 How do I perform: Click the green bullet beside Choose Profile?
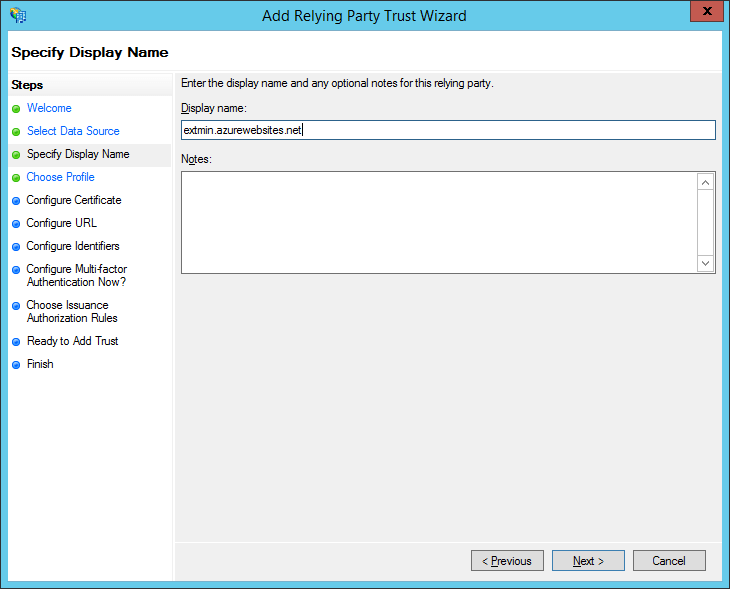tap(16, 177)
